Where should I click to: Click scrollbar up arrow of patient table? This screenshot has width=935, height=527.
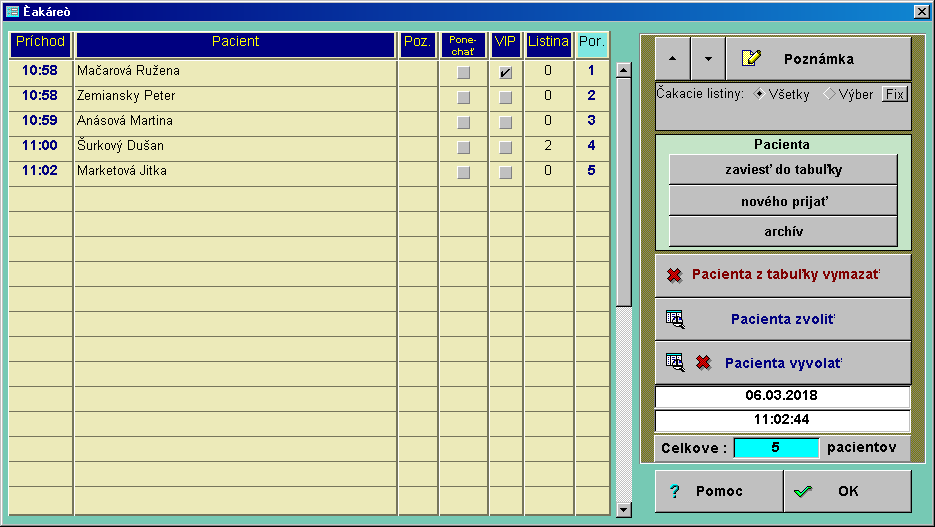(x=624, y=70)
